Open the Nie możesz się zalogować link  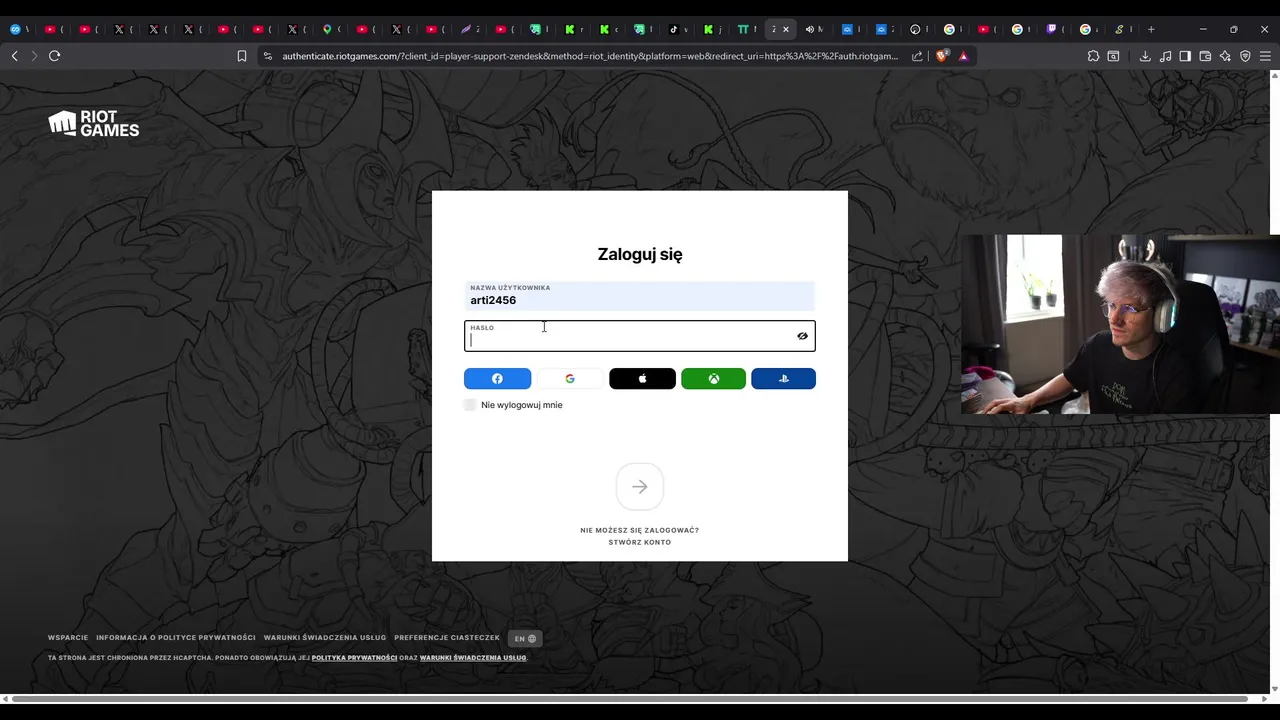pyautogui.click(x=640, y=530)
